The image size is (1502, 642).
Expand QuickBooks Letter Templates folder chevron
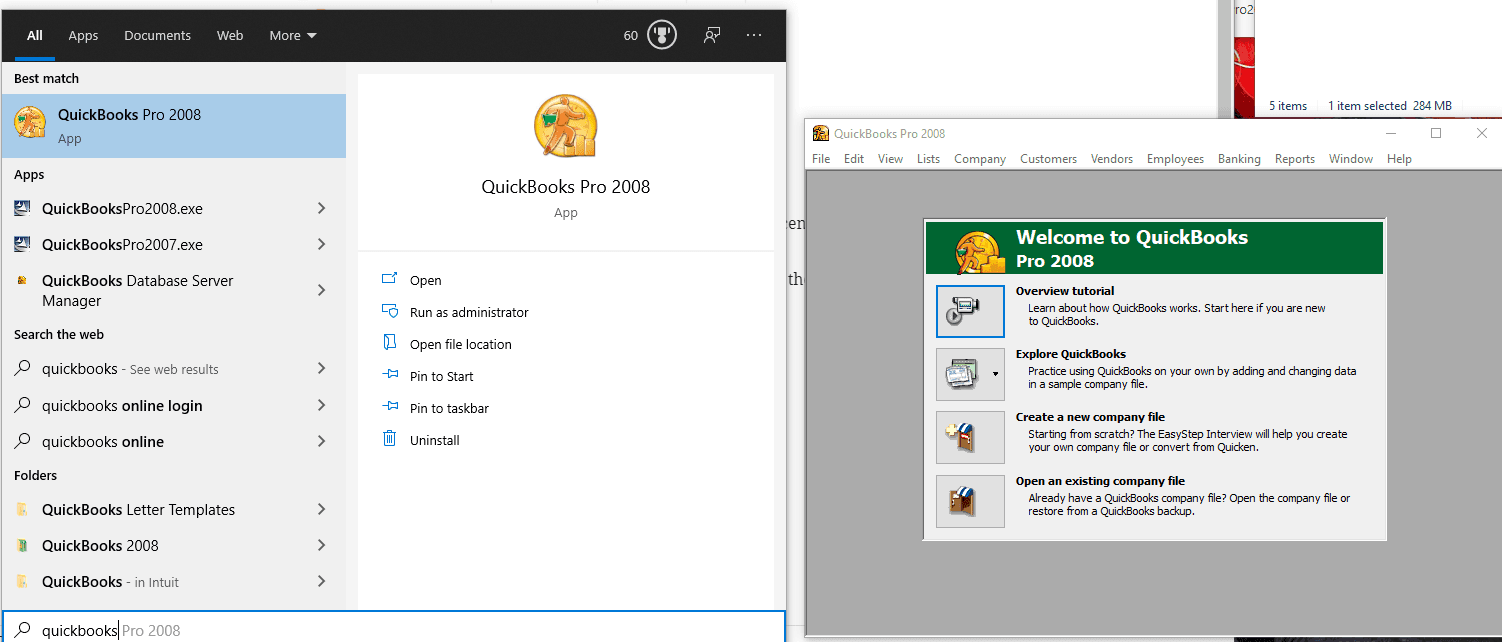pos(321,509)
